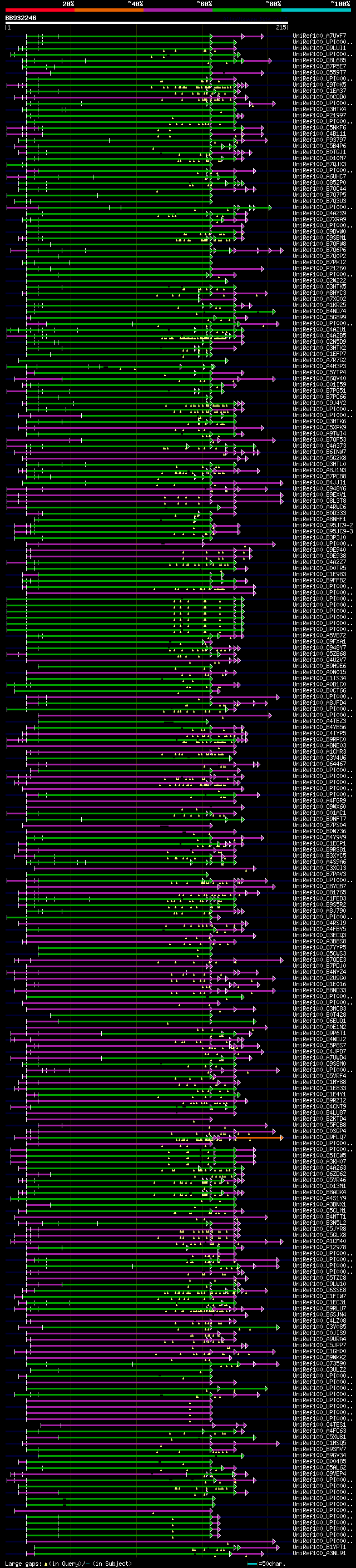Select row 'UniRef100_B6INW7'
Viewport: 356px width, 1568px height.
point(319,452)
